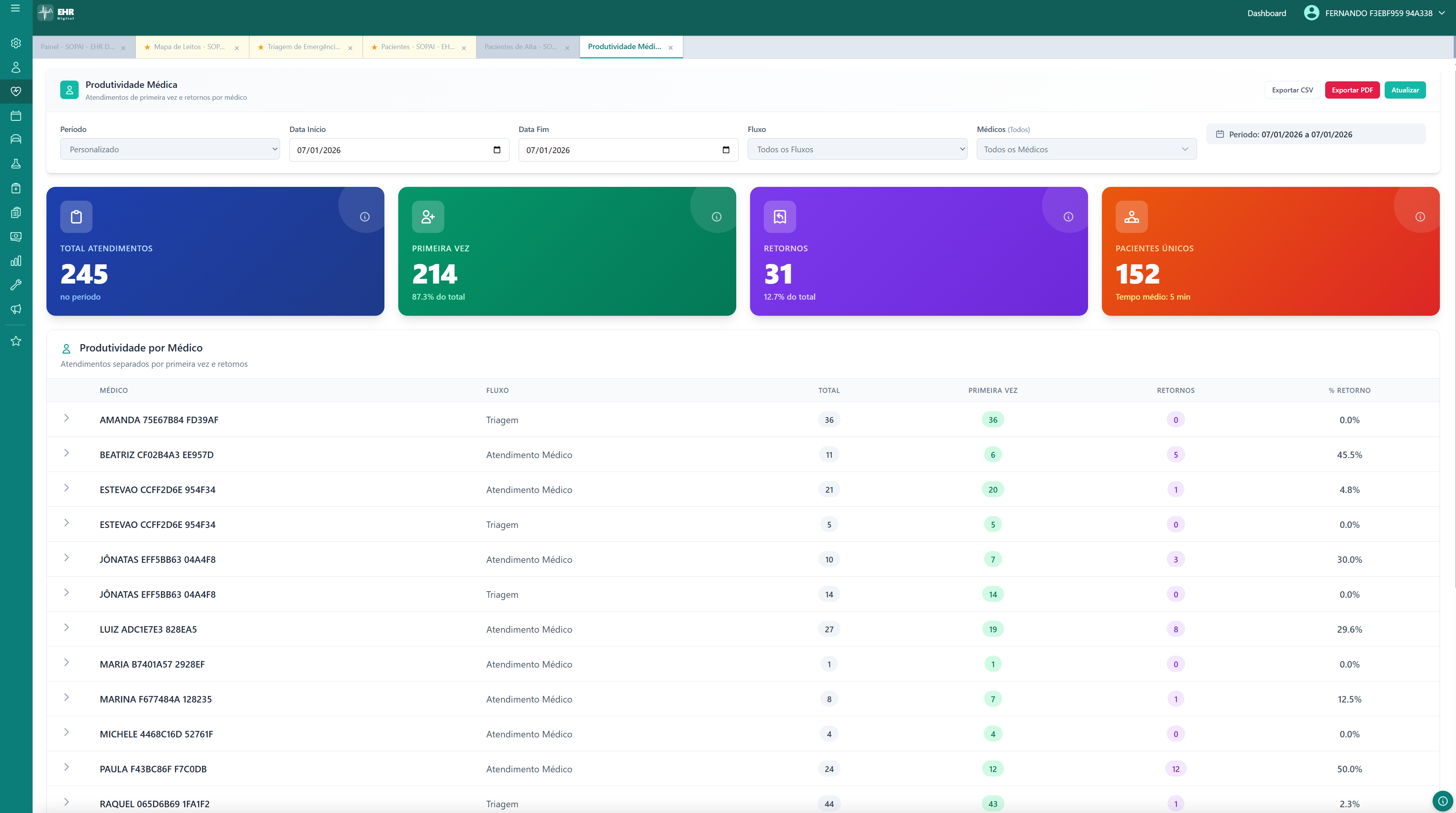Open the calendar/agenda module from sidebar
The height and width of the screenshot is (813, 1456).
coord(15,115)
